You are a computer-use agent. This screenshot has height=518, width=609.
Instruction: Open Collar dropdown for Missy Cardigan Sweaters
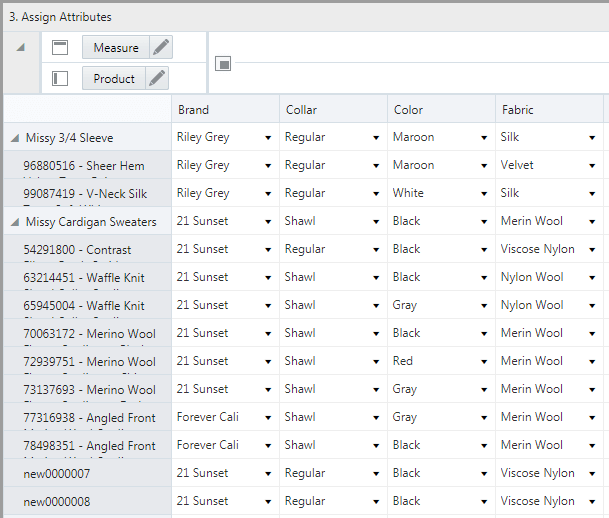[376, 222]
